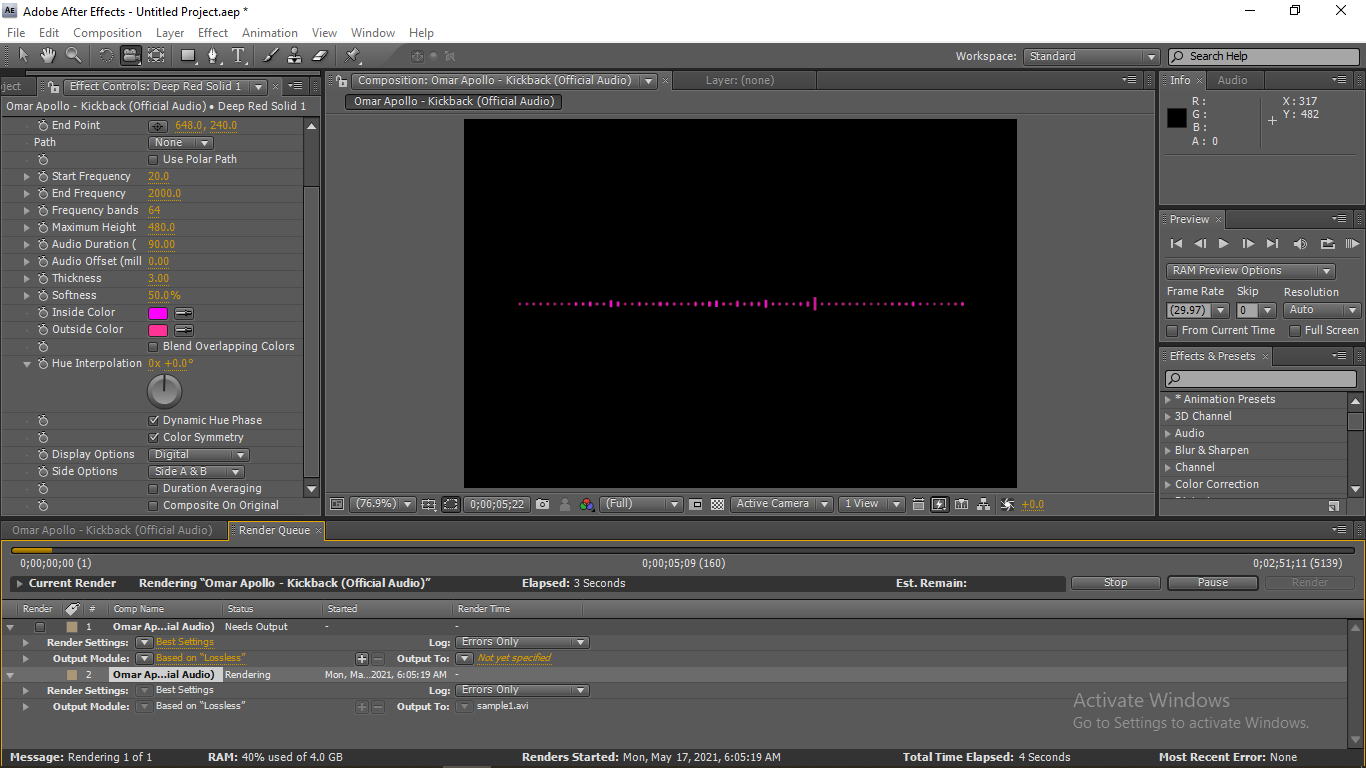Open Composition Flowchart button
1366x768 pixels.
(984, 505)
